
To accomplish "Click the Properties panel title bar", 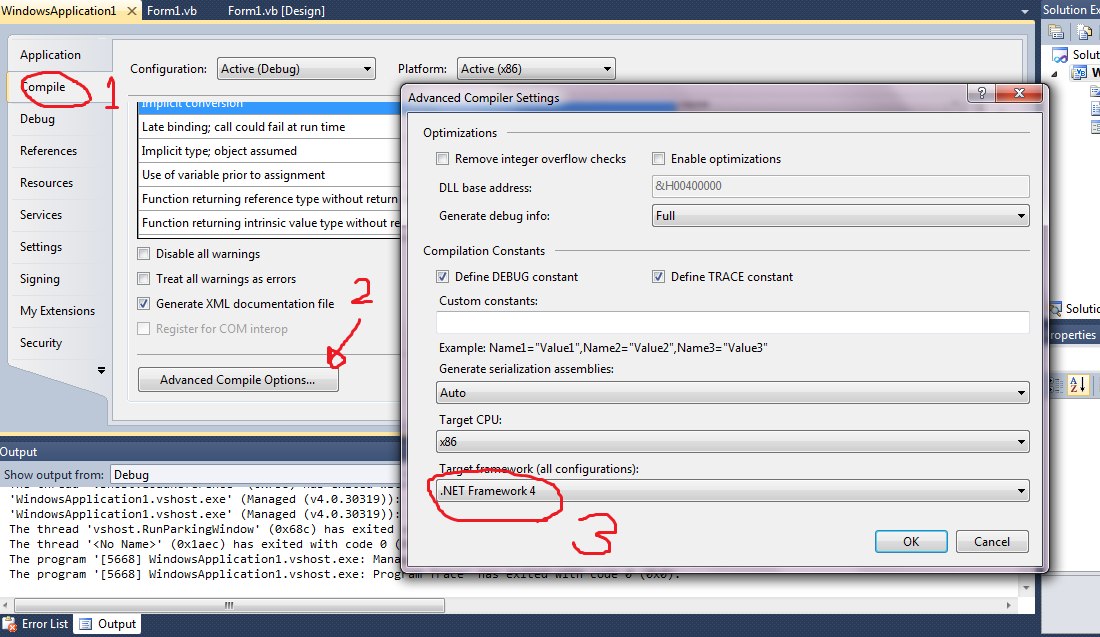I will click(1073, 335).
